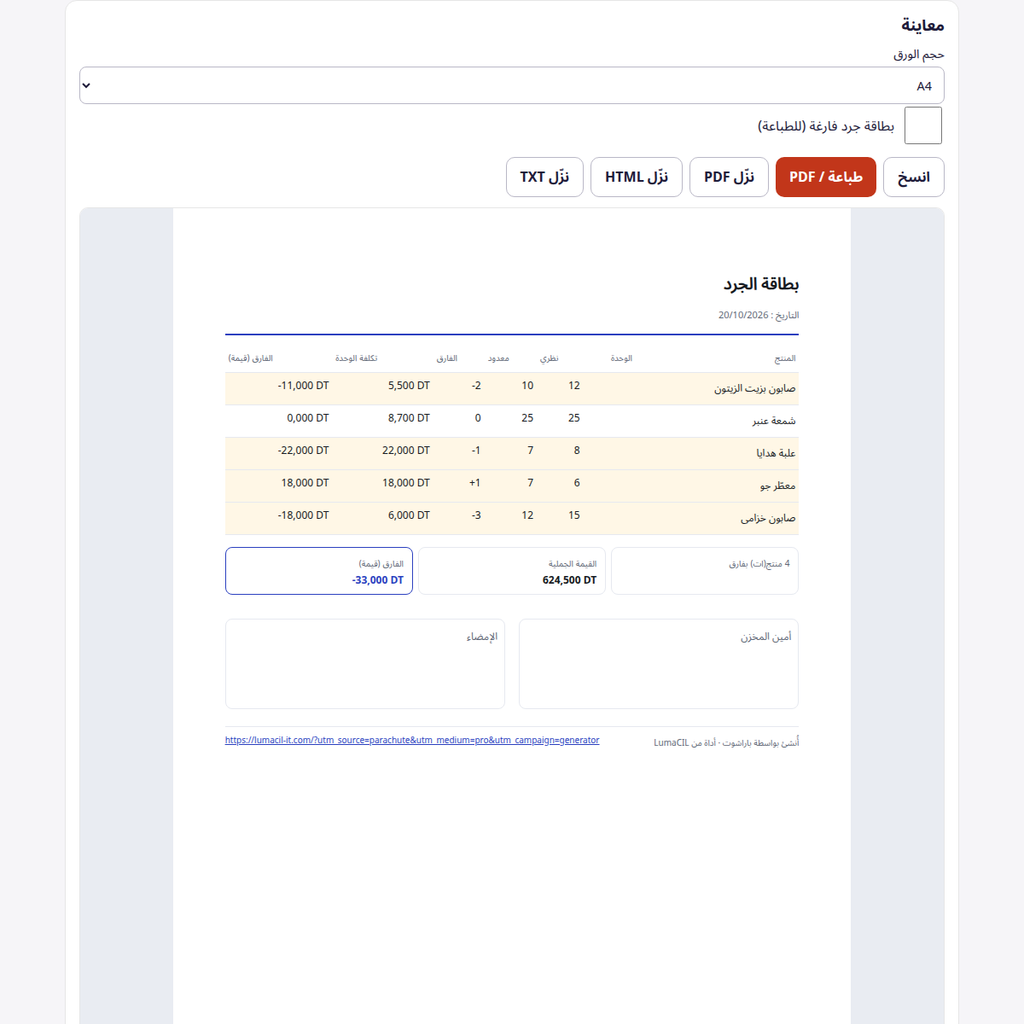Open the lumacil-it.com footer link
The height and width of the screenshot is (1024, 1024).
coord(412,740)
